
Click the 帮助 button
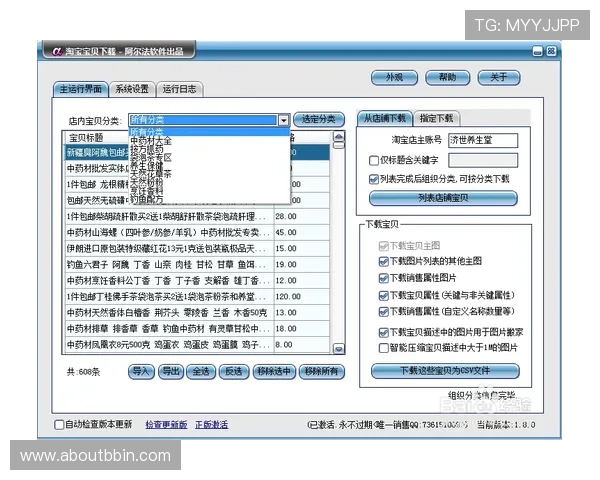447,78
